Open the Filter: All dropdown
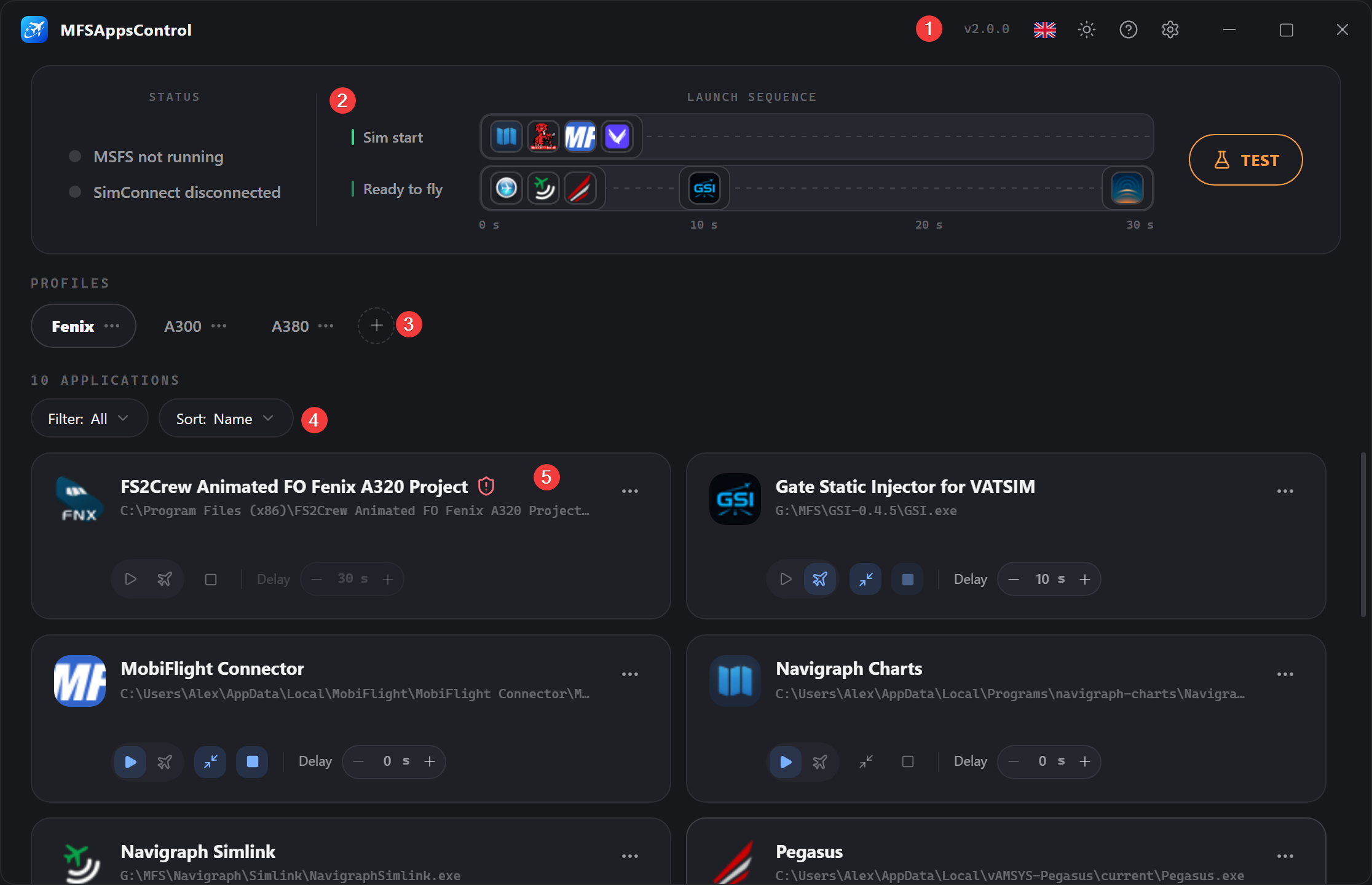The height and width of the screenshot is (885, 1372). (89, 419)
